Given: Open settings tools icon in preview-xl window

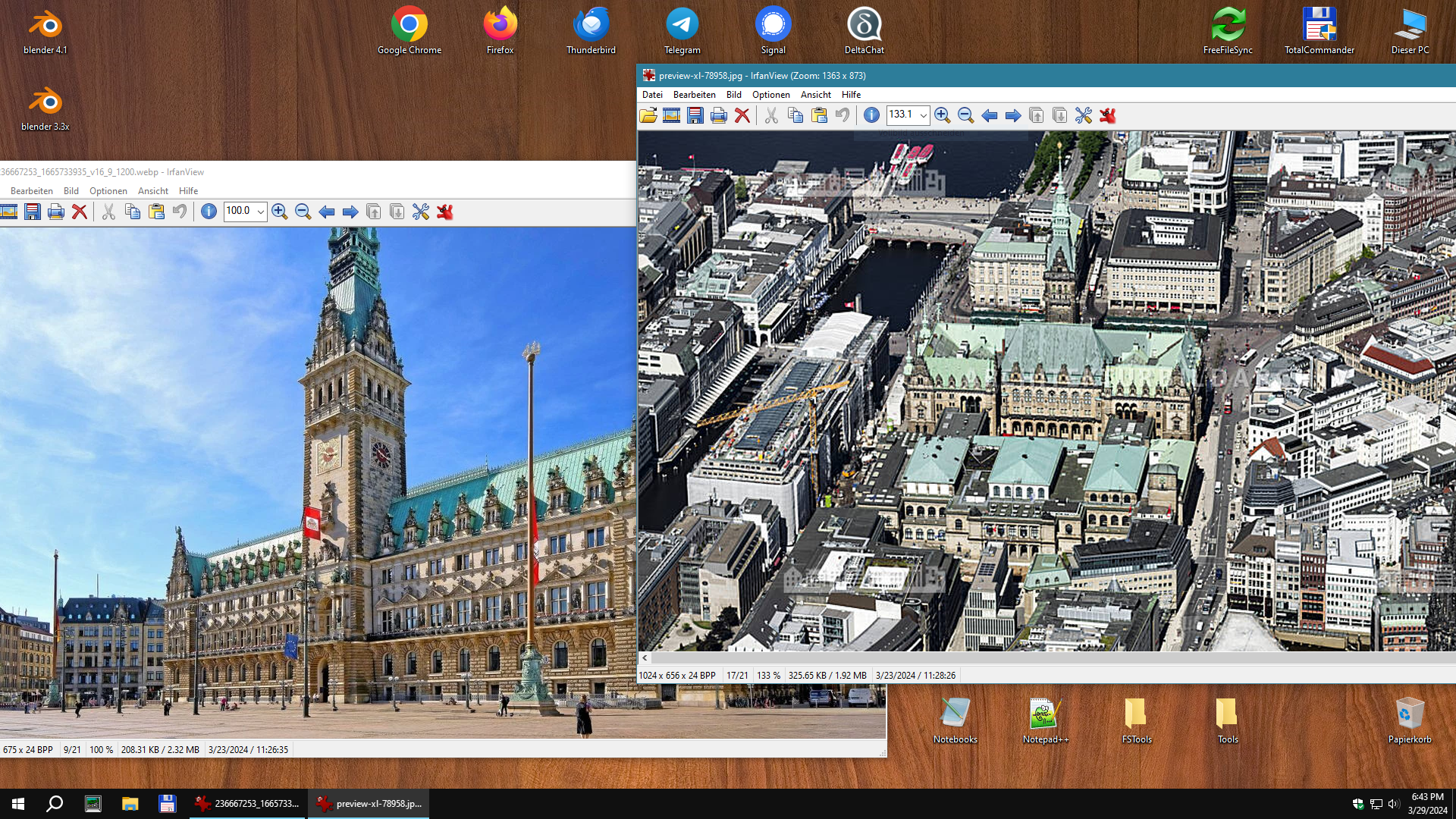Looking at the screenshot, I should [1083, 115].
